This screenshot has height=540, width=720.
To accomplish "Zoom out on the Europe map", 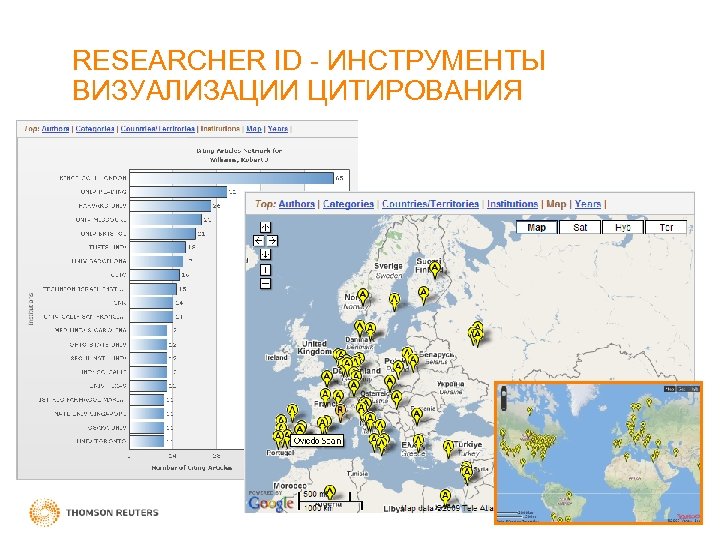I will 265,284.
